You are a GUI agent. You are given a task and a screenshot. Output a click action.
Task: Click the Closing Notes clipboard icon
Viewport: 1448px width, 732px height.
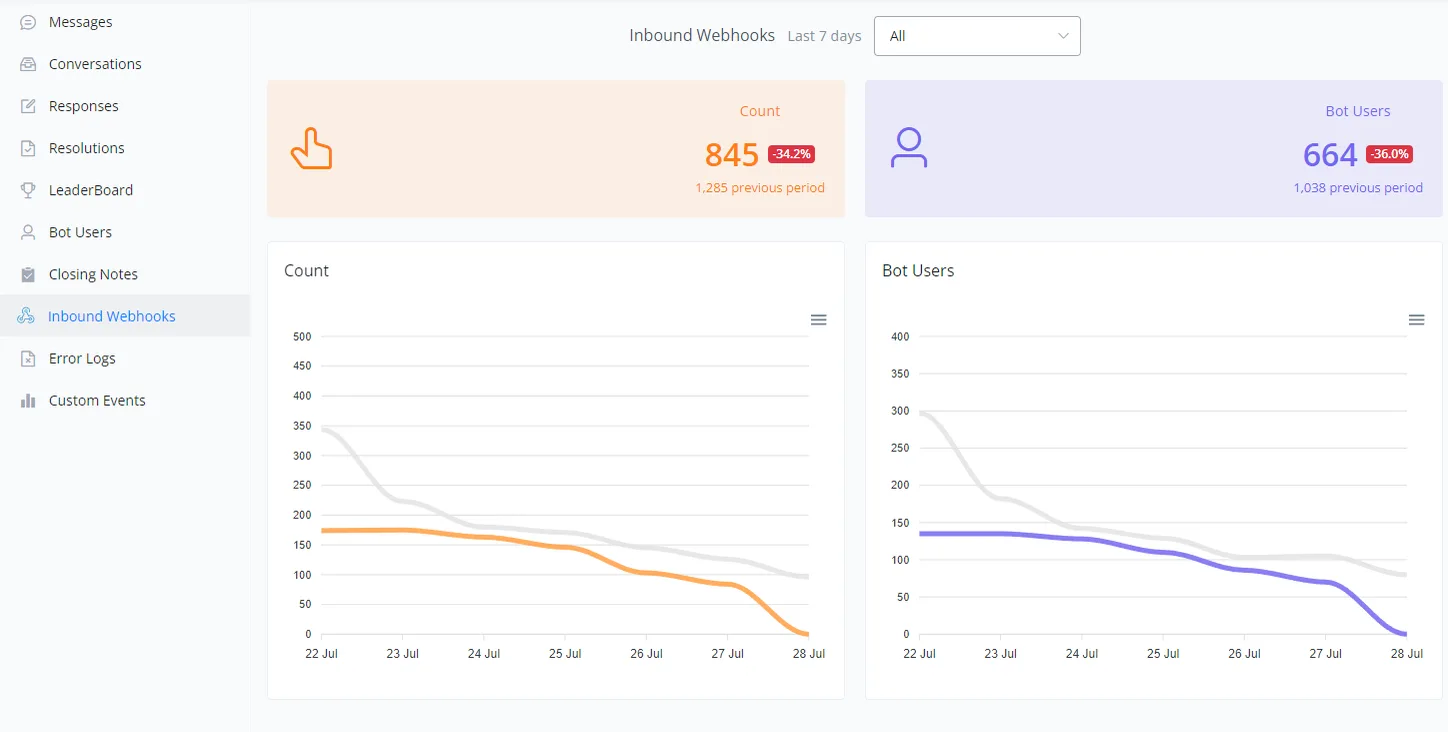click(28, 274)
